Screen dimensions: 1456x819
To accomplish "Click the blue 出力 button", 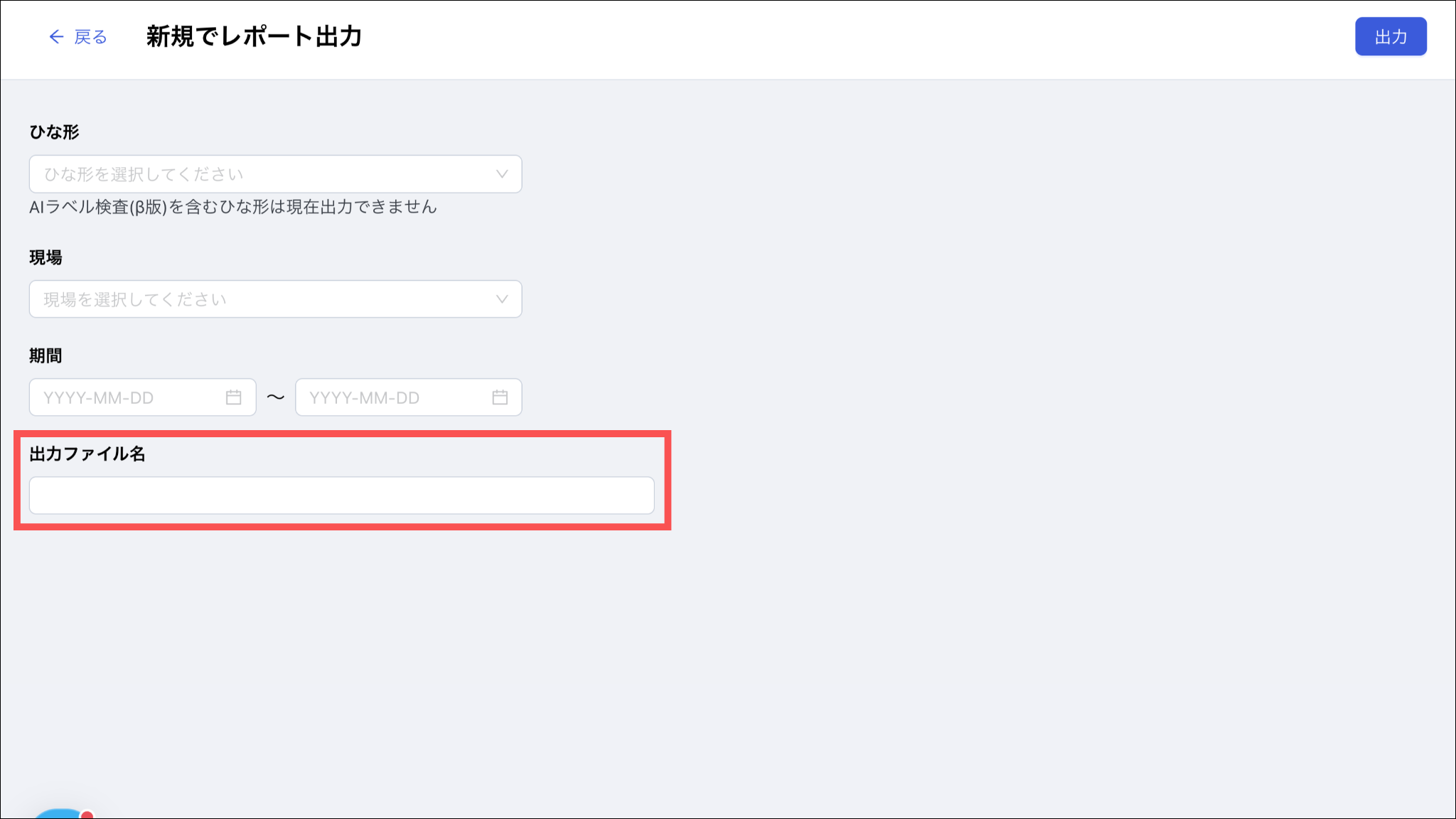I will pos(1391,36).
